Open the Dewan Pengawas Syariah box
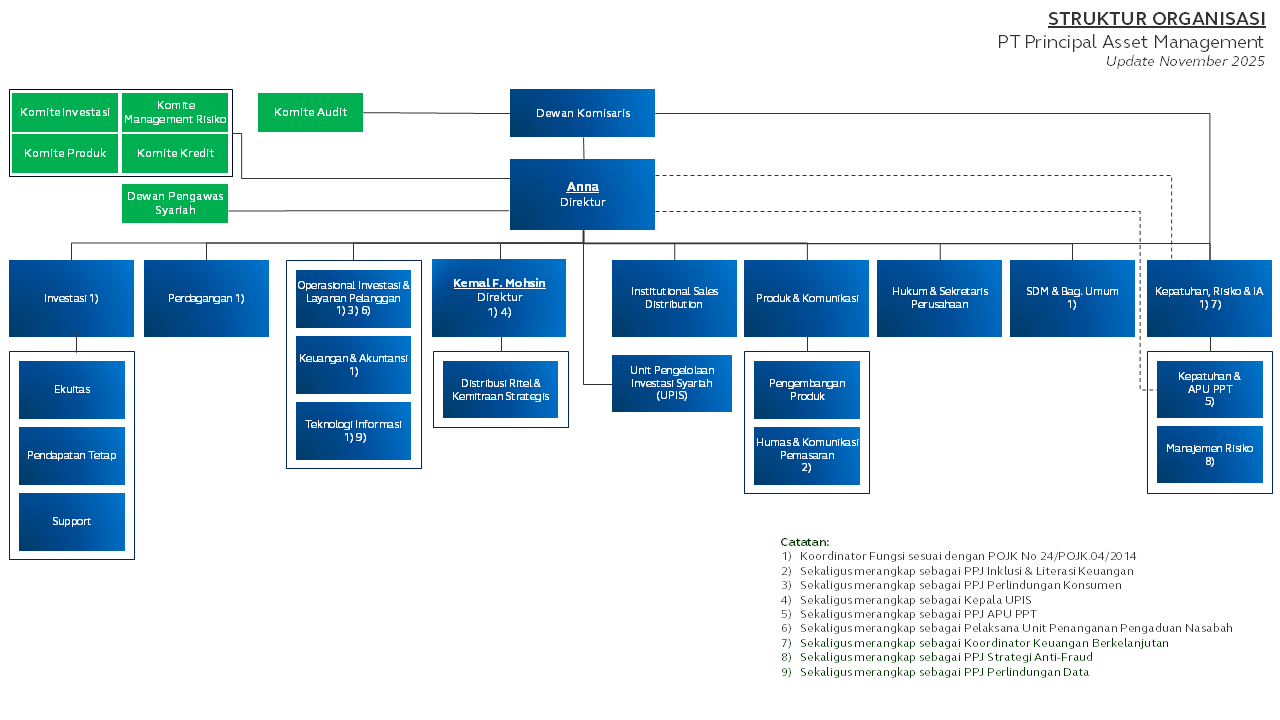The image size is (1280, 720). pyautogui.click(x=175, y=203)
